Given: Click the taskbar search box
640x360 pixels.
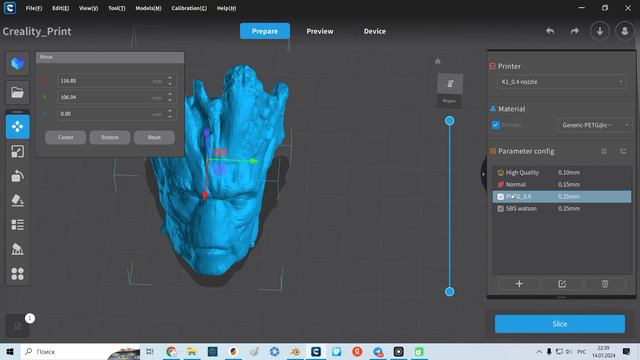Looking at the screenshot, I should [80, 351].
